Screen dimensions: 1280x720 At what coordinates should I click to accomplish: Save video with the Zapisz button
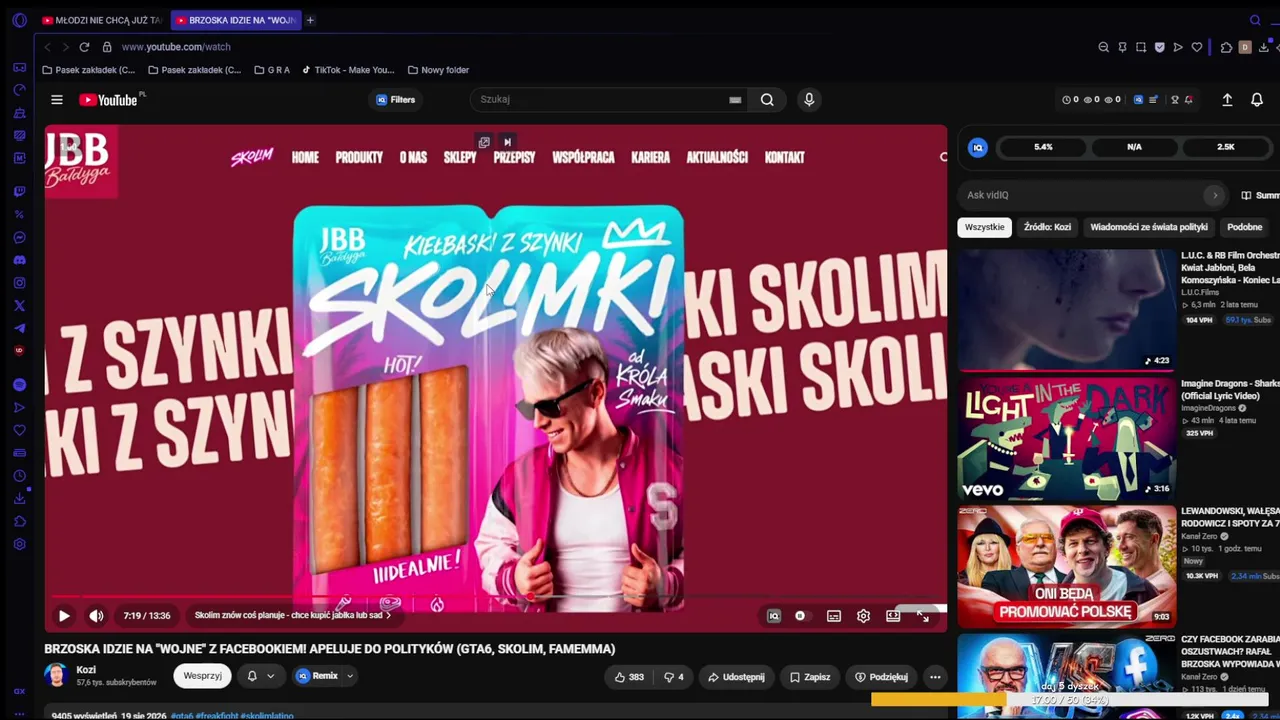(810, 677)
